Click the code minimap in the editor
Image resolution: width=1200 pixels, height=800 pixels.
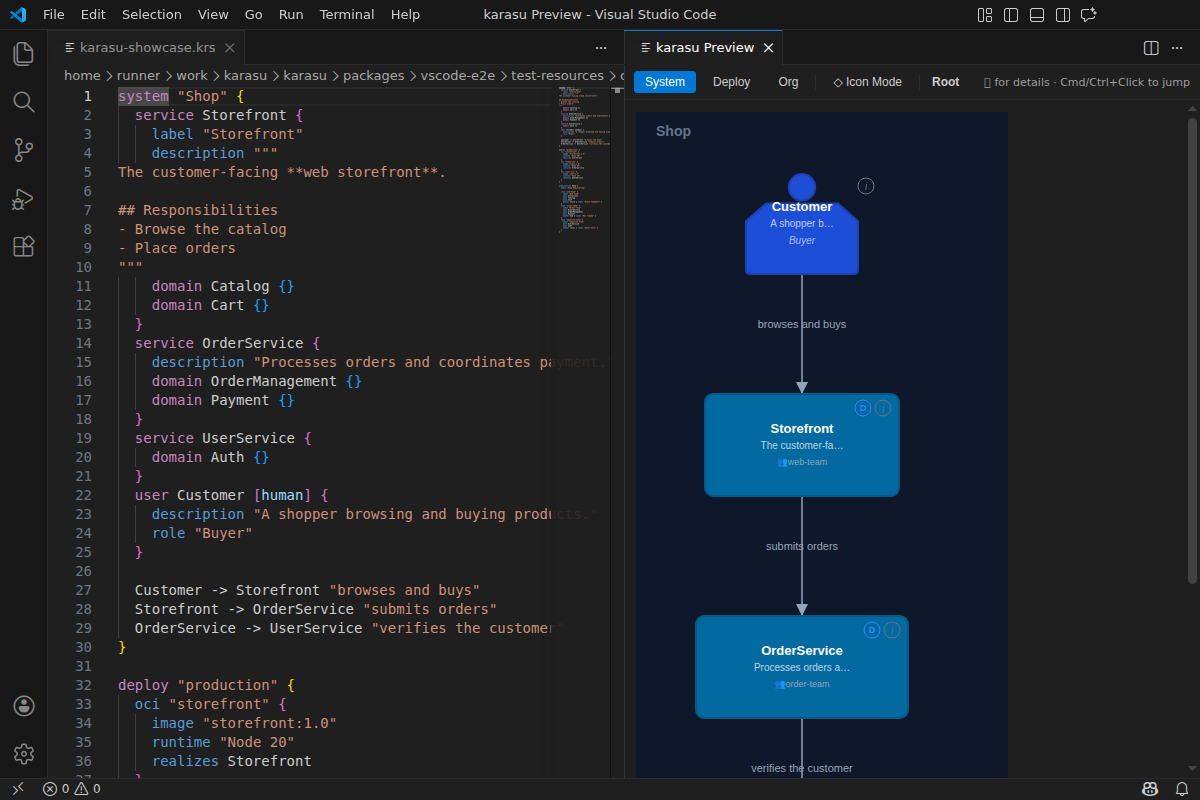point(583,160)
